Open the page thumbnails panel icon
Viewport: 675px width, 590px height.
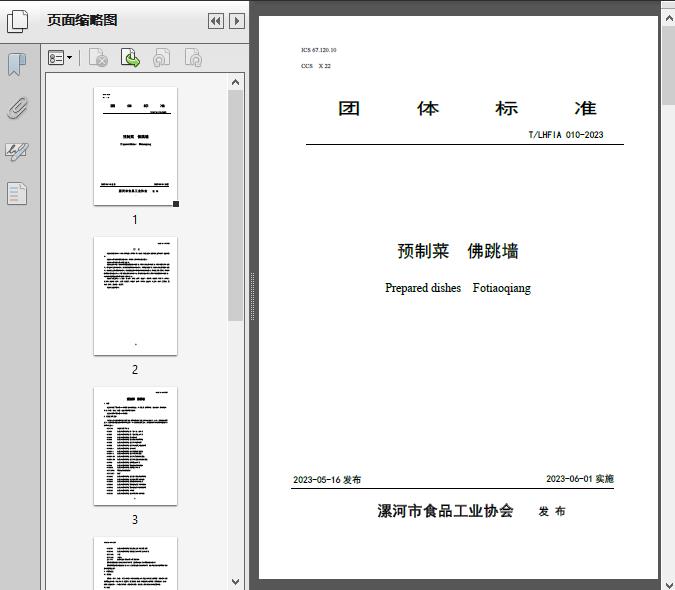[17, 21]
